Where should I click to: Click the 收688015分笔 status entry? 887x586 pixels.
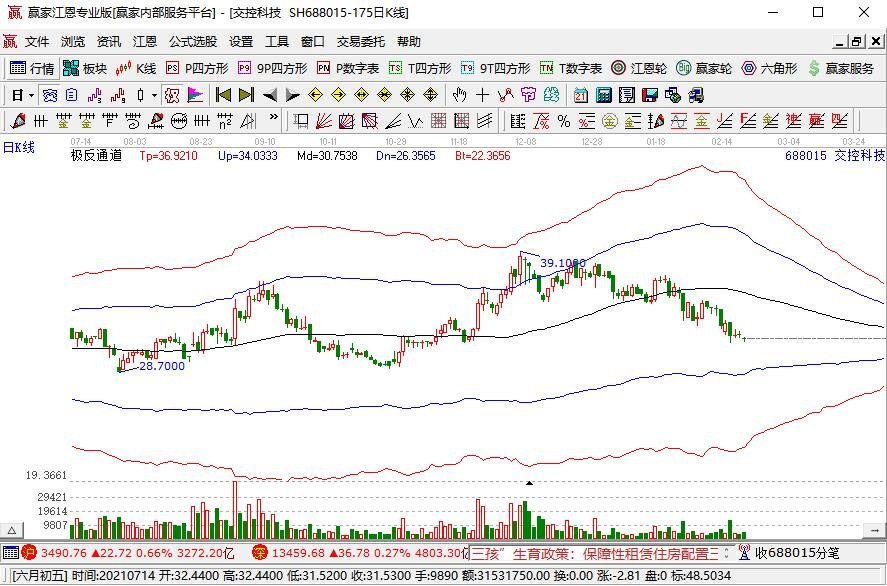[x=788, y=553]
